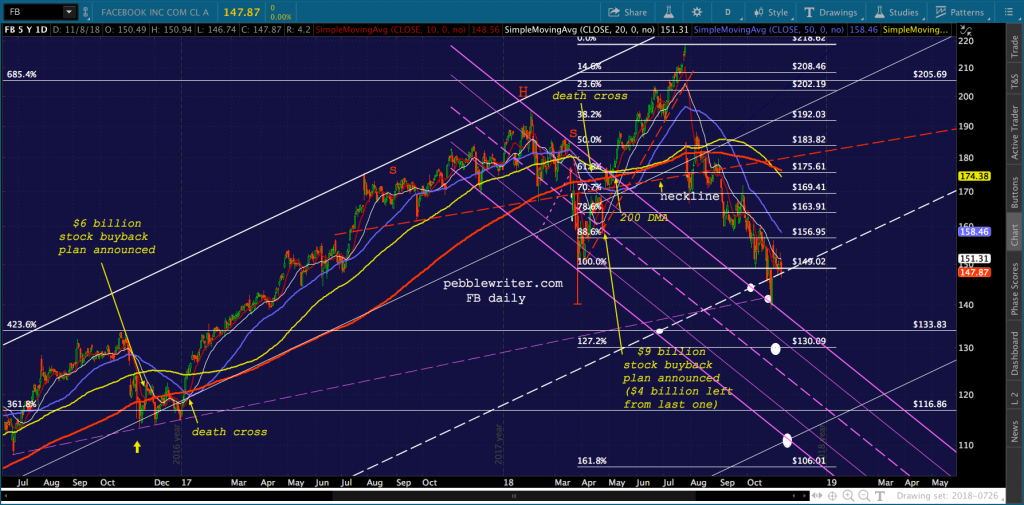
Task: Switch to the T&S sidebar tab
Action: click(1016, 81)
